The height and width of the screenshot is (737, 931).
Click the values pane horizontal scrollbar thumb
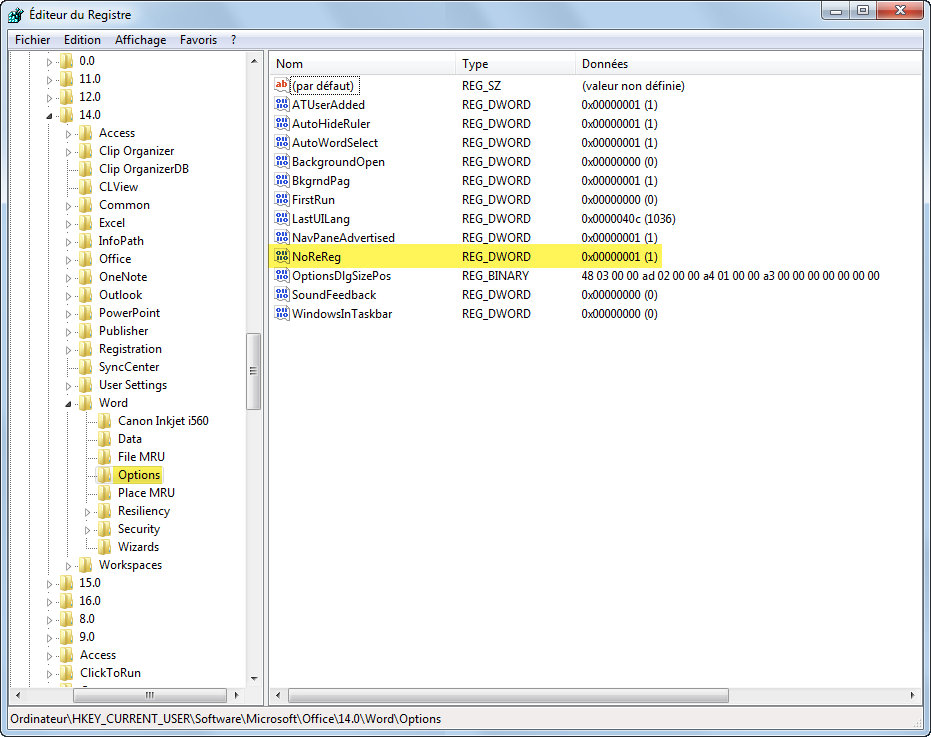click(508, 695)
